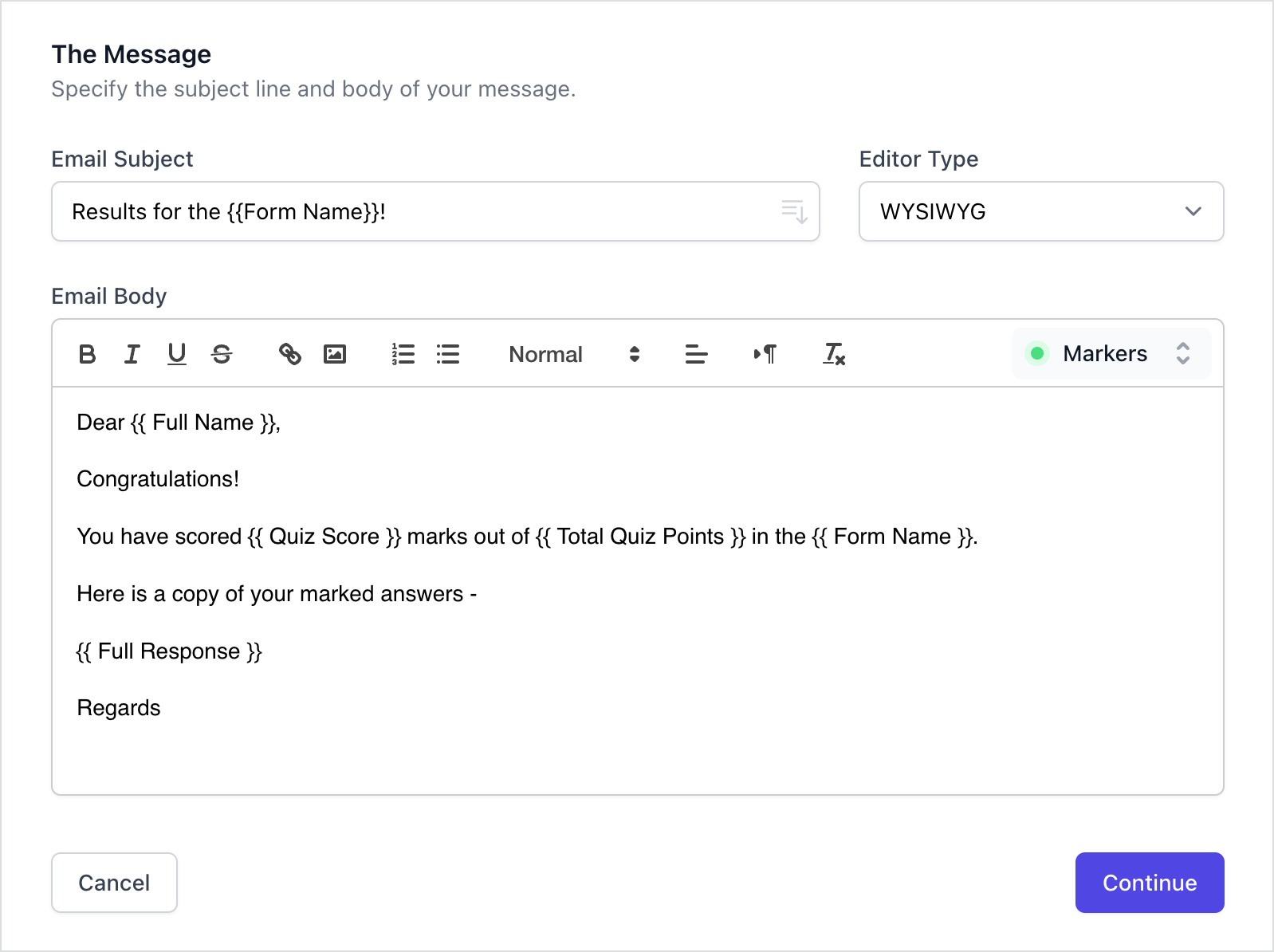Insert an image into email body

point(335,354)
